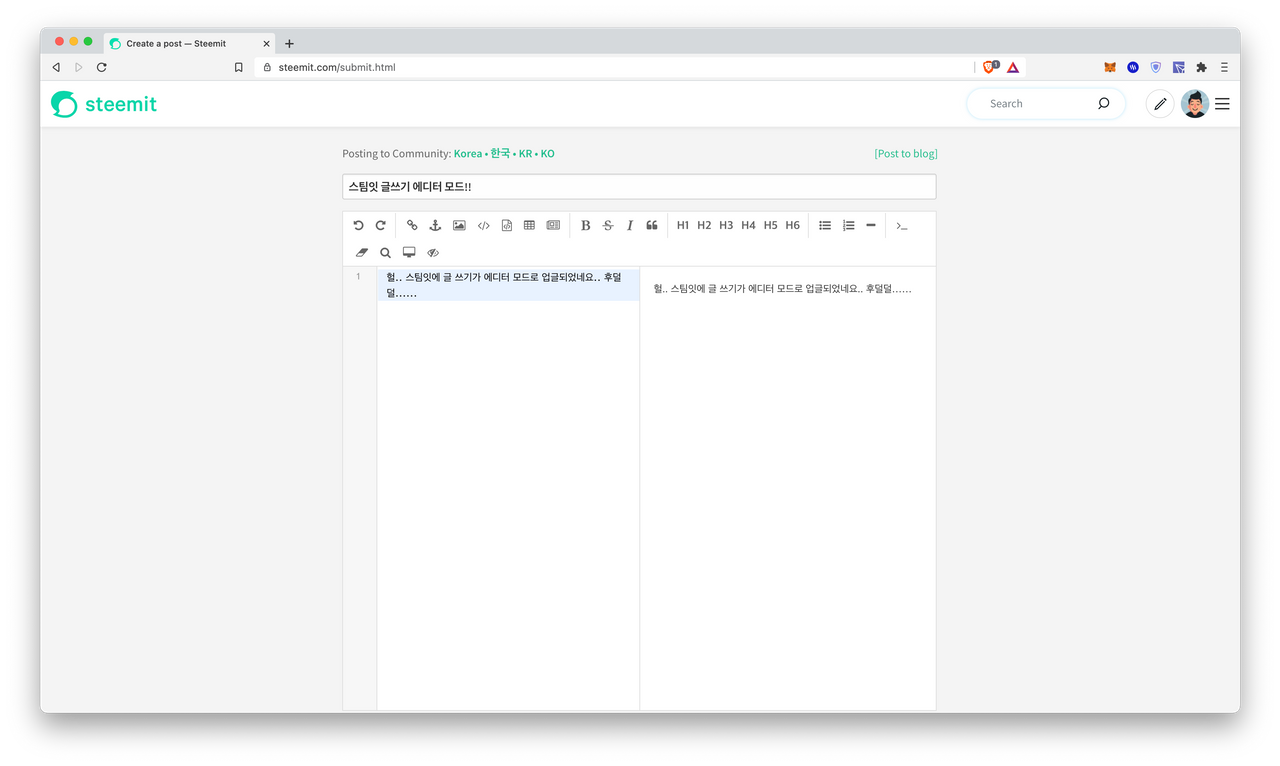Open the purple square extension icon
The image size is (1280, 766).
point(1179,67)
